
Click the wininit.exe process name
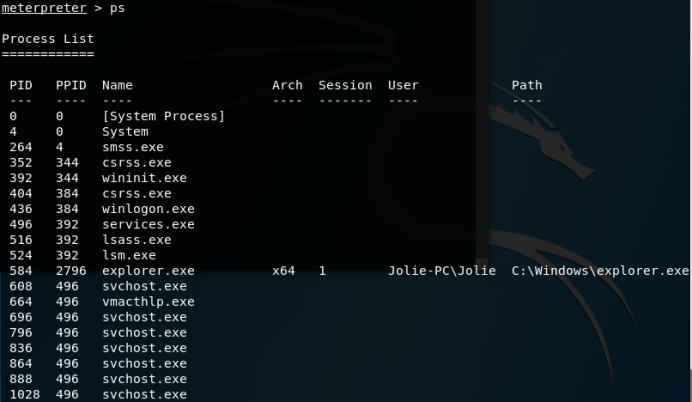(x=144, y=178)
